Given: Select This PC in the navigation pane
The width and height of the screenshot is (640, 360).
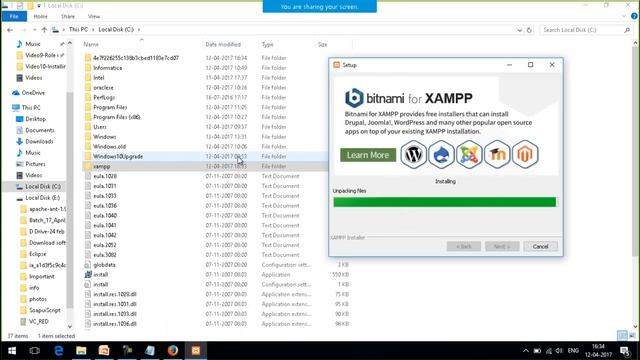Looking at the screenshot, I should point(31,107).
